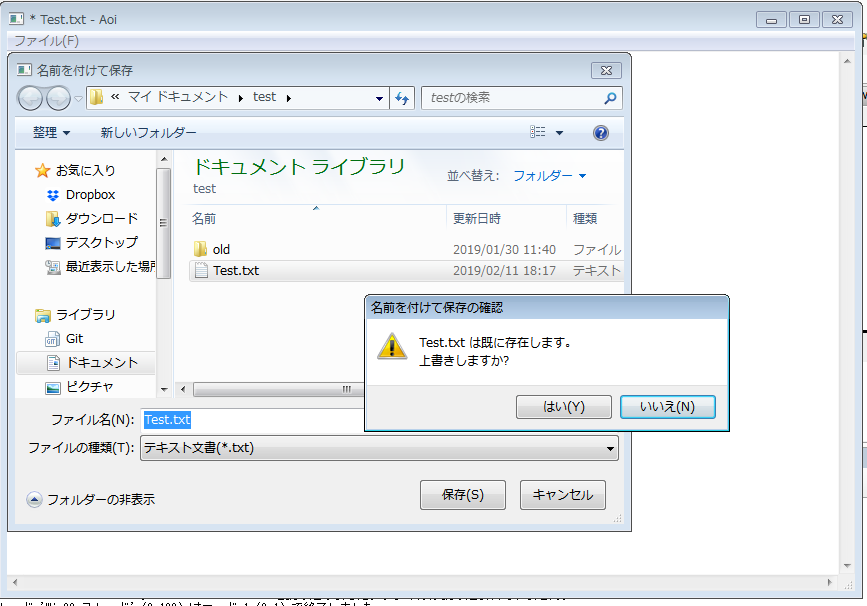Viewport: 867px width, 606px height.
Task: Select ドキュメント in the navigation pane
Action: pyautogui.click(x=102, y=363)
